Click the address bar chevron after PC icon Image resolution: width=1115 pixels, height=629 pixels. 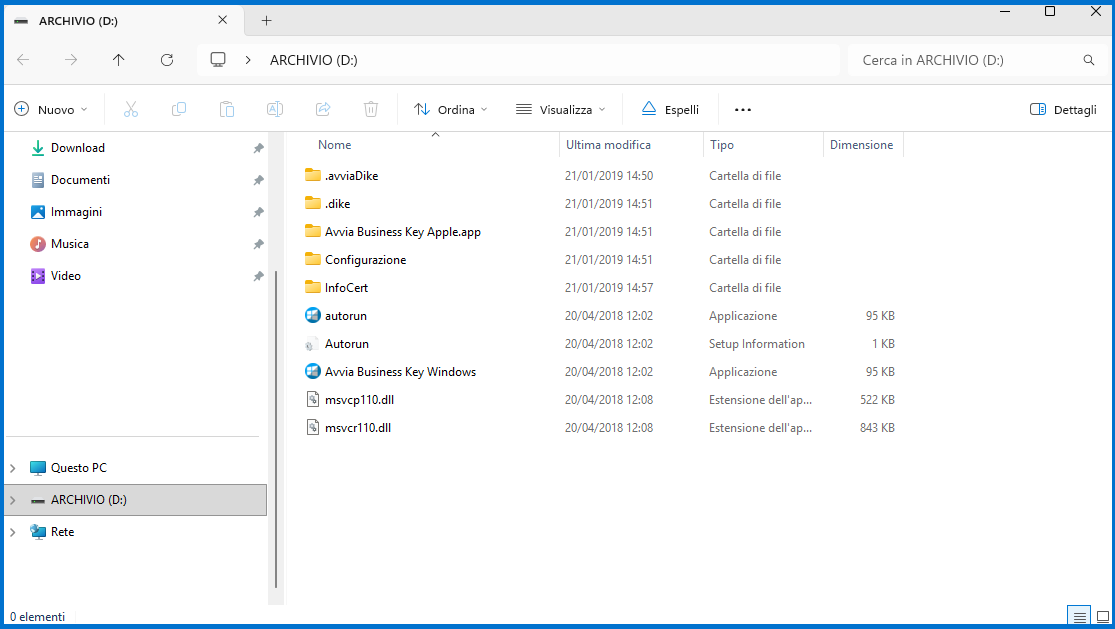(248, 60)
